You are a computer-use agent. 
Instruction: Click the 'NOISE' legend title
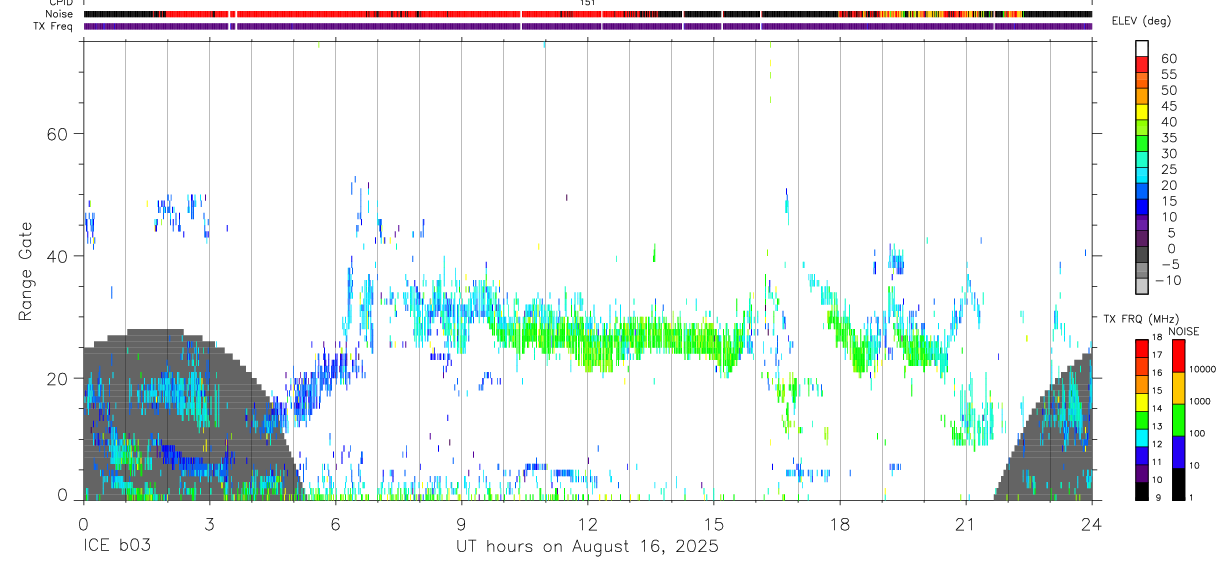1183,331
